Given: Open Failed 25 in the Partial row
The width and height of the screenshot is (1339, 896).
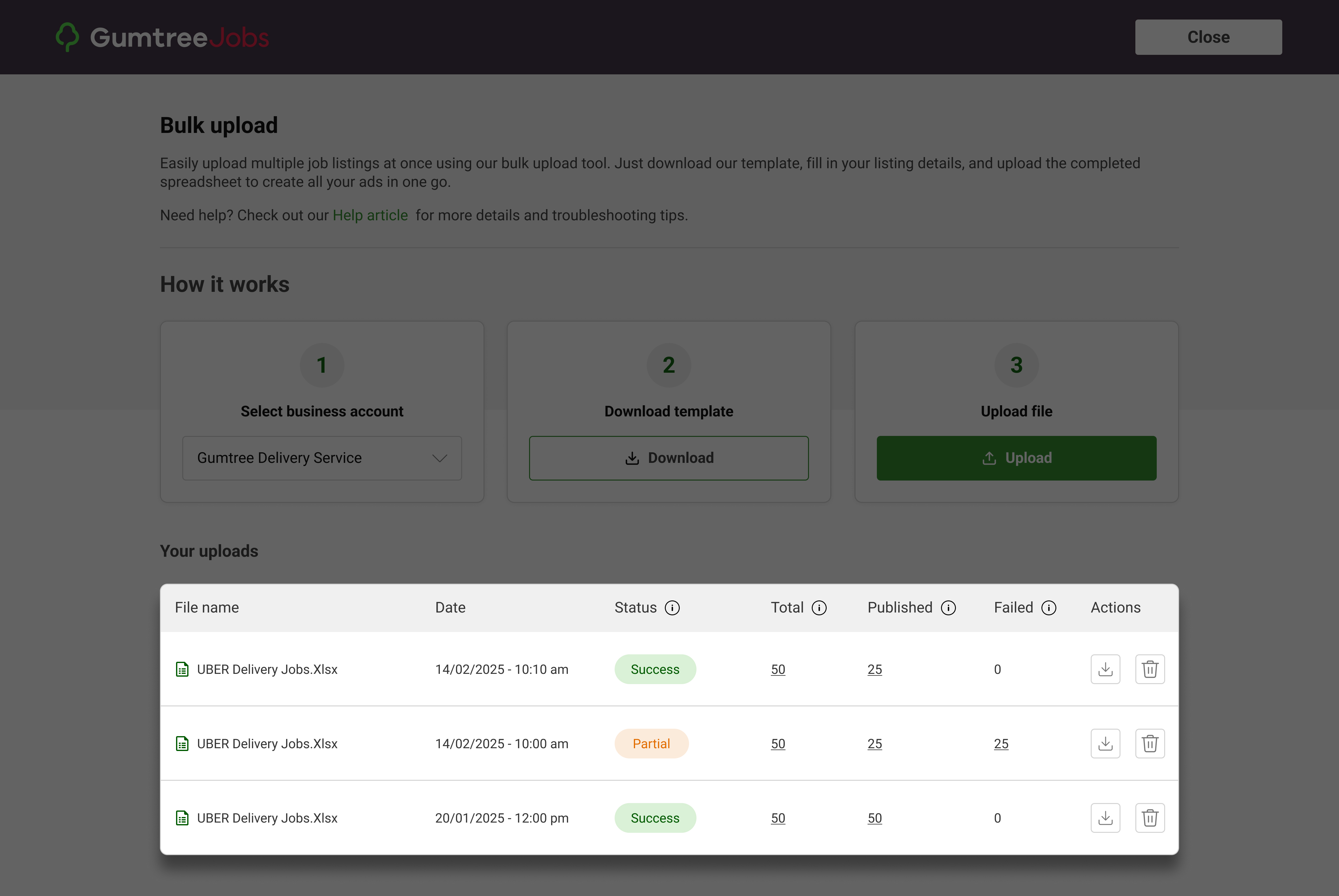Looking at the screenshot, I should (x=1001, y=744).
